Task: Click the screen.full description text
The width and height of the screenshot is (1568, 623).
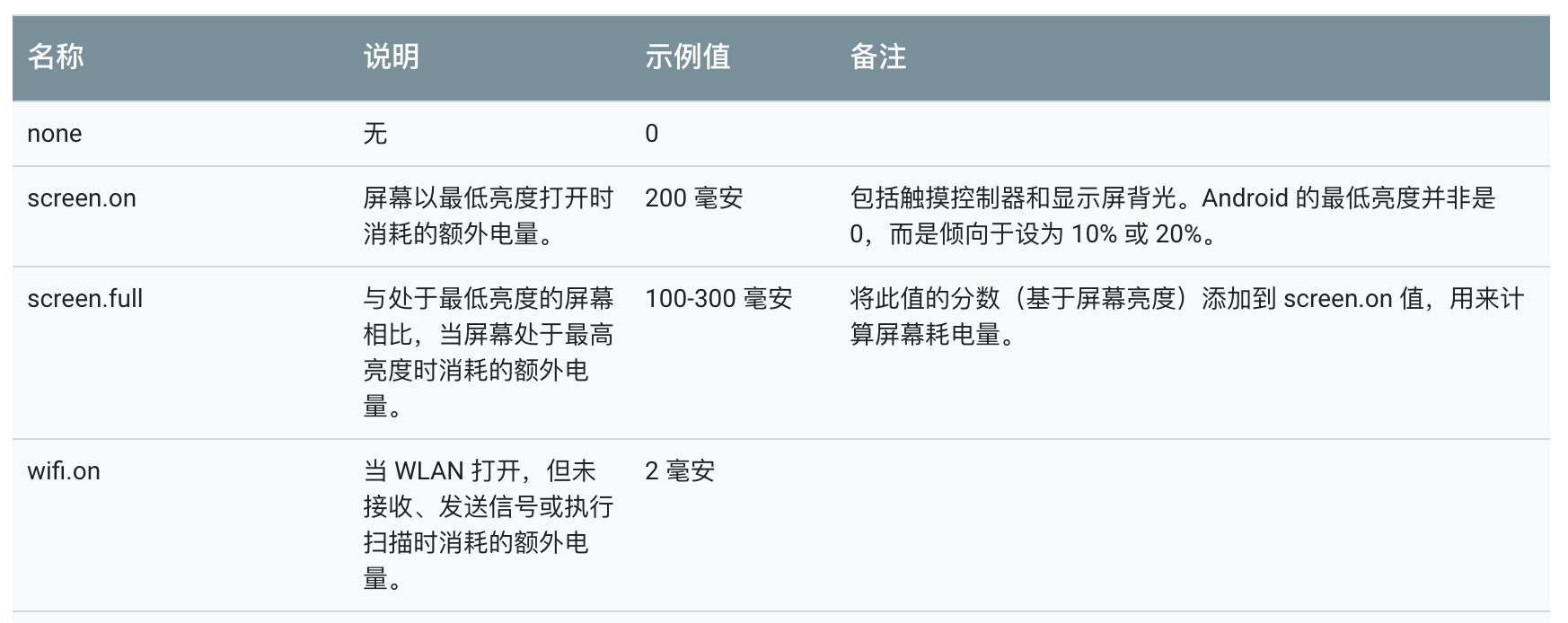Action: tap(488, 352)
